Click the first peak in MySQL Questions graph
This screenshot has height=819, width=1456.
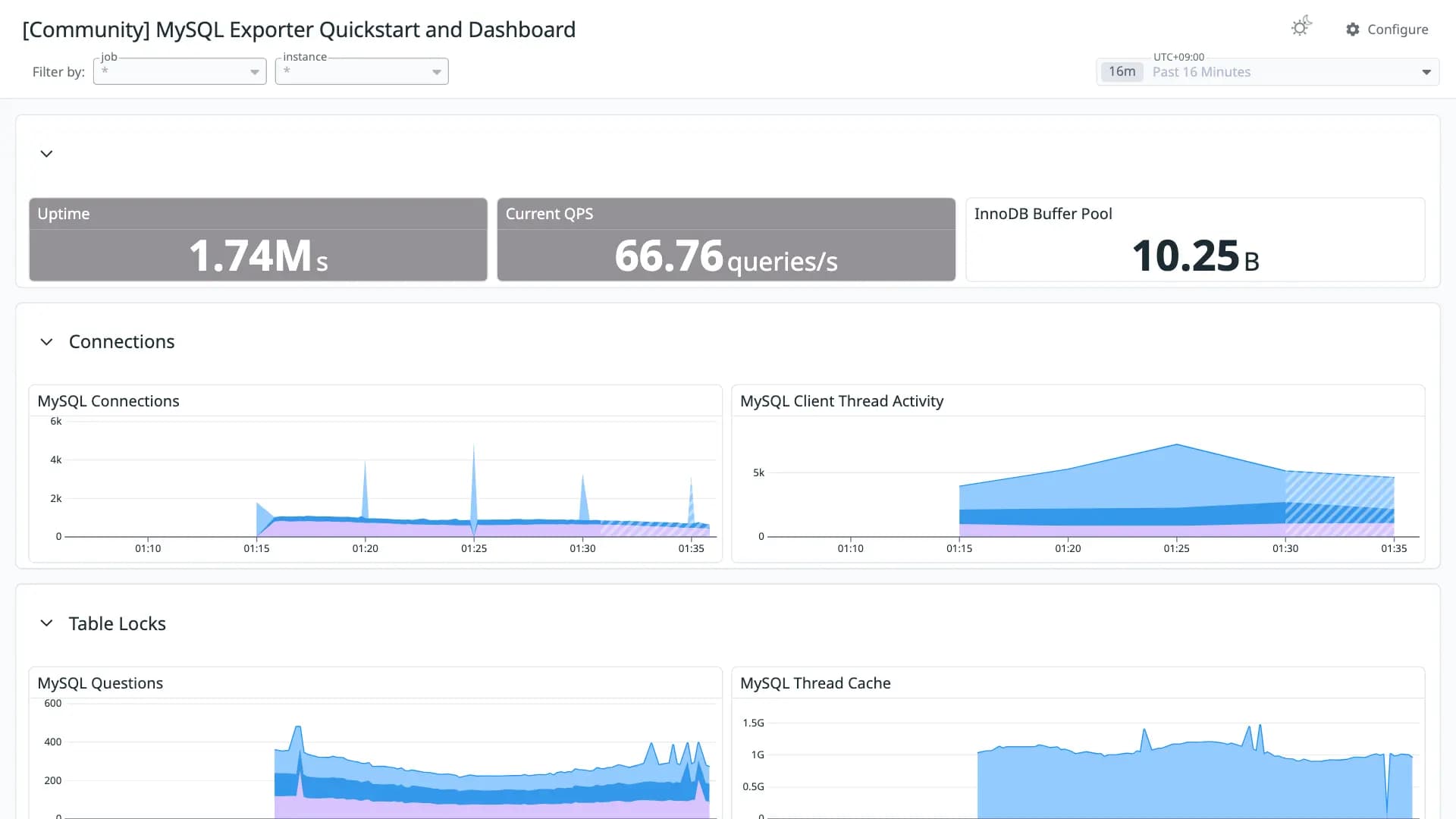tap(297, 730)
